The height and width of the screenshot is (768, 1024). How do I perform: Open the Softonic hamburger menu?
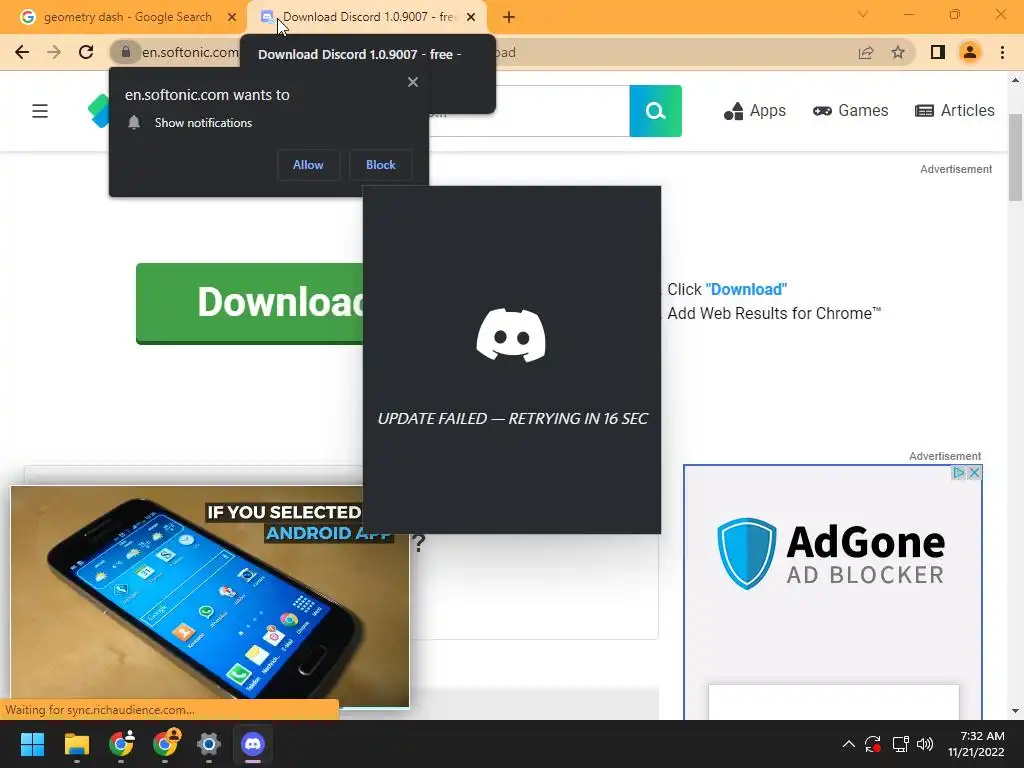pyautogui.click(x=40, y=111)
